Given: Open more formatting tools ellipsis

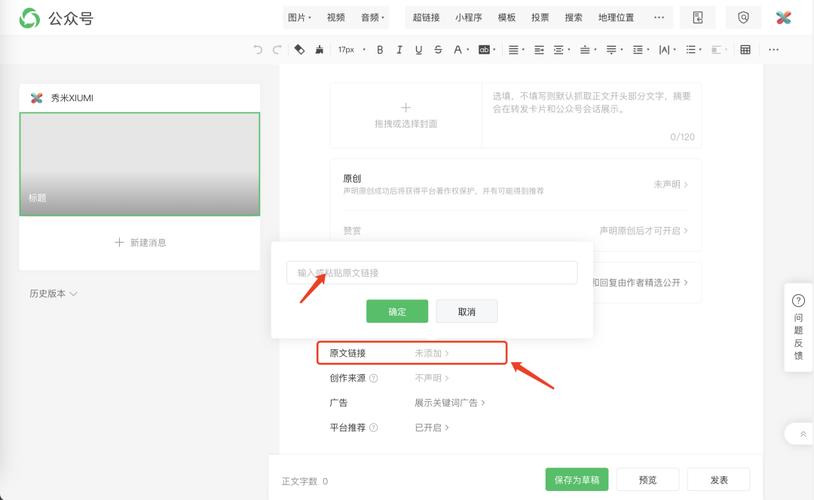Looking at the screenshot, I should point(774,50).
